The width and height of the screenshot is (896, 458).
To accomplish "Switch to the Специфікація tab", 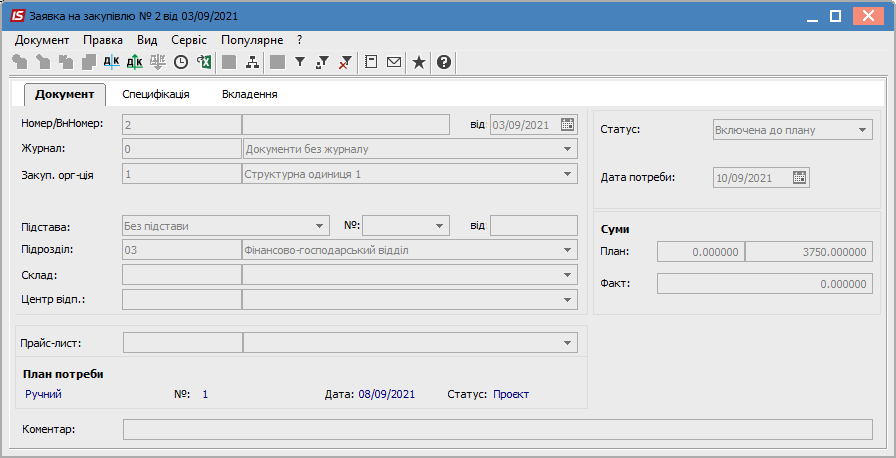I will (156, 94).
